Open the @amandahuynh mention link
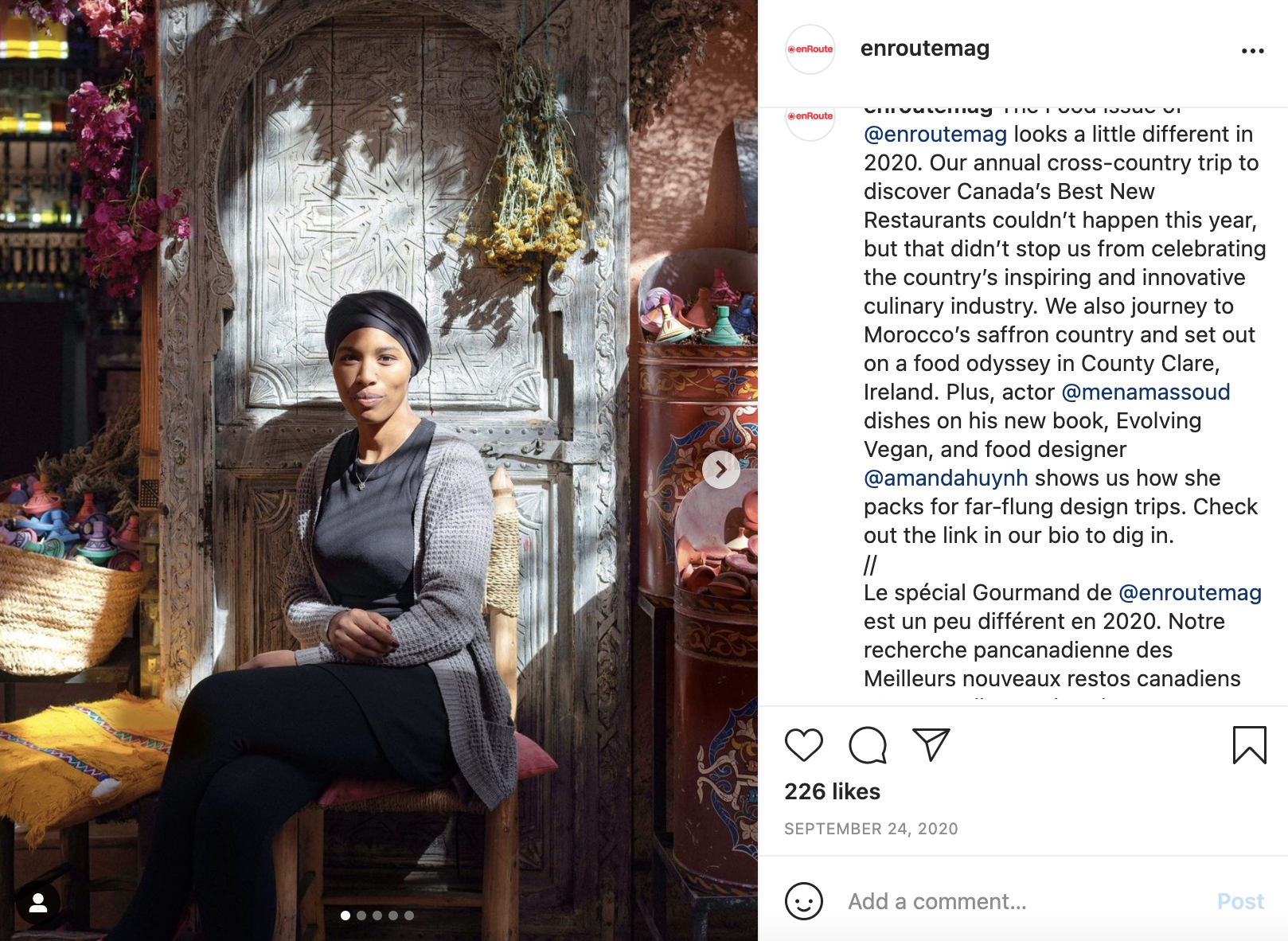 click(x=946, y=478)
